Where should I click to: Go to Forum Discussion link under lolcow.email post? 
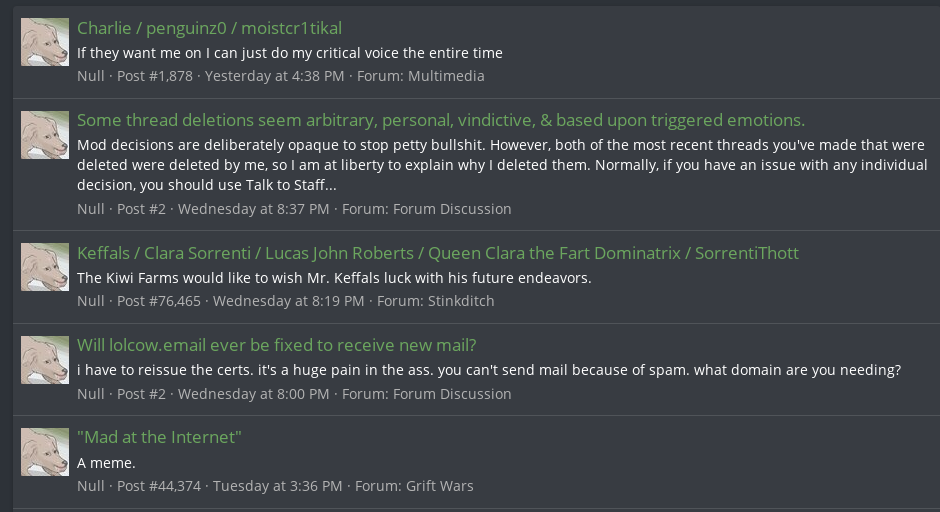click(452, 394)
